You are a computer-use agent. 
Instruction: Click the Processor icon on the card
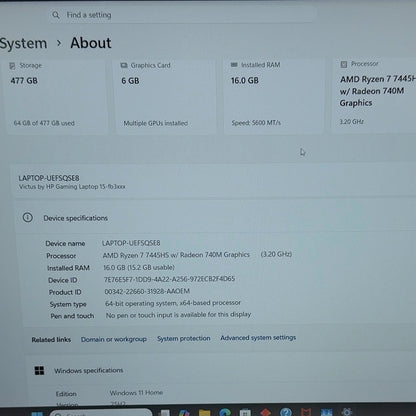click(x=344, y=64)
